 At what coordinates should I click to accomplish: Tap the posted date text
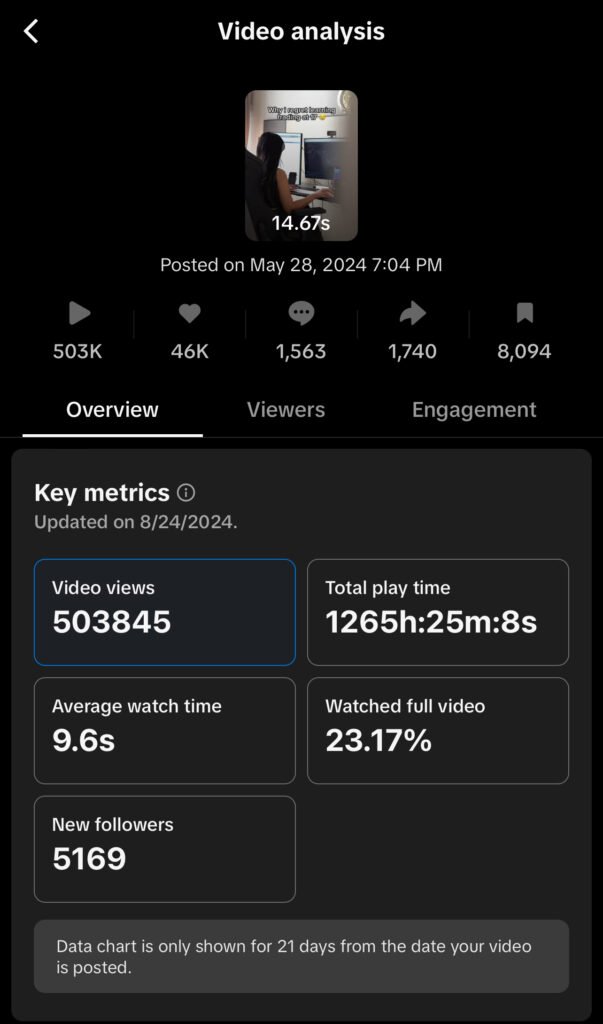(301, 265)
